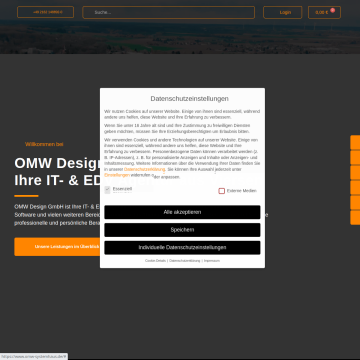
Task: Save cookie choice with Speichern
Action: tap(182, 230)
